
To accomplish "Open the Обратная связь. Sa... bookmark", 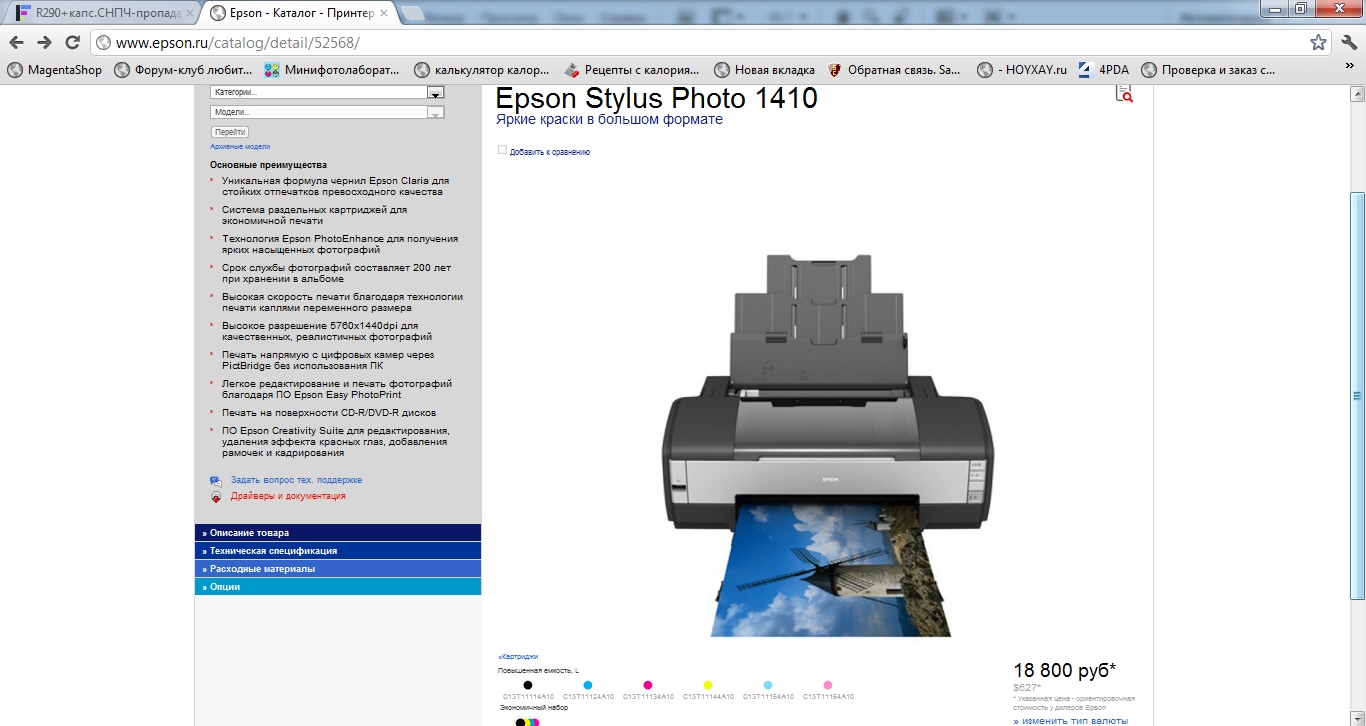I will 894,70.
